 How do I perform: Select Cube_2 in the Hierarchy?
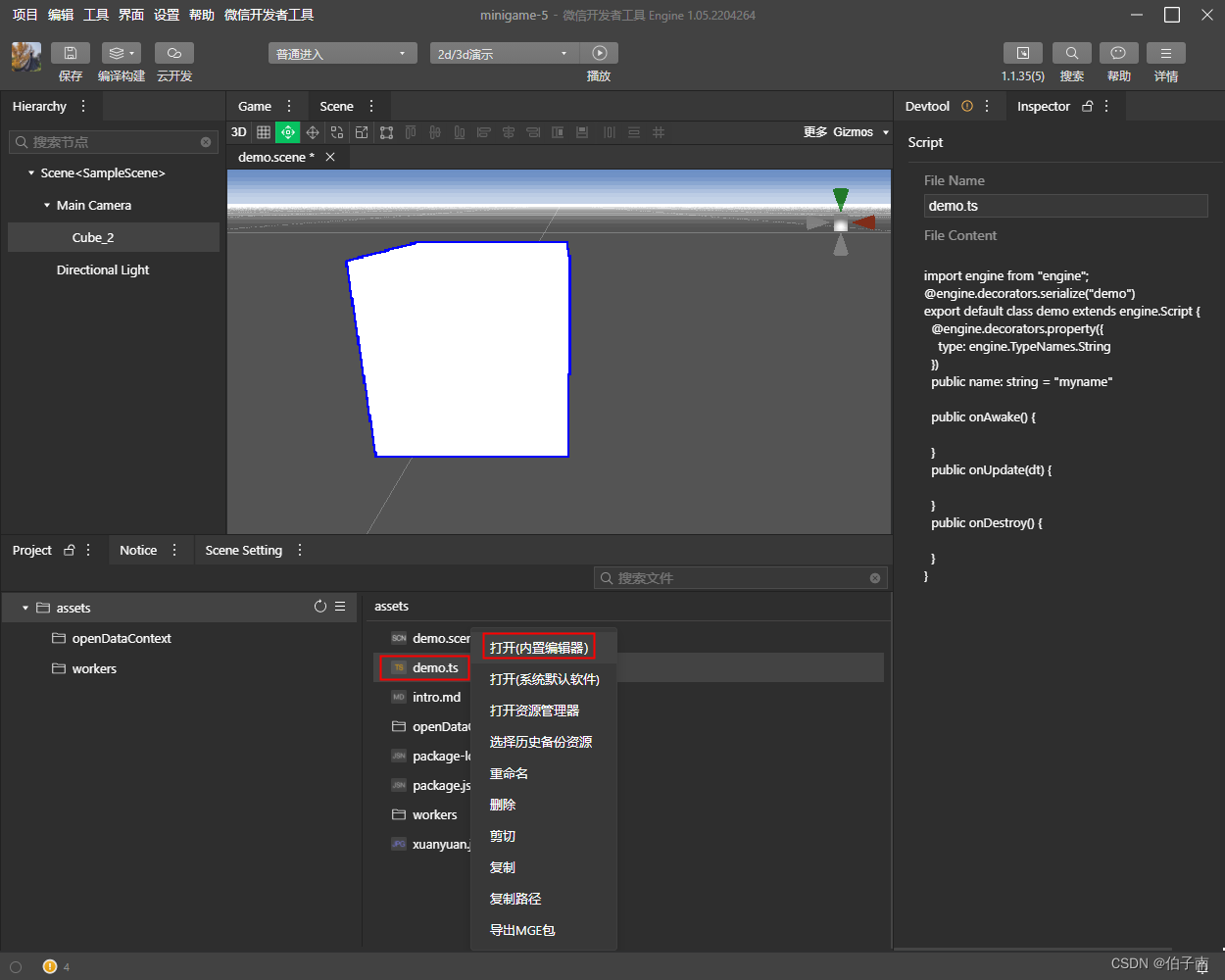click(x=114, y=237)
